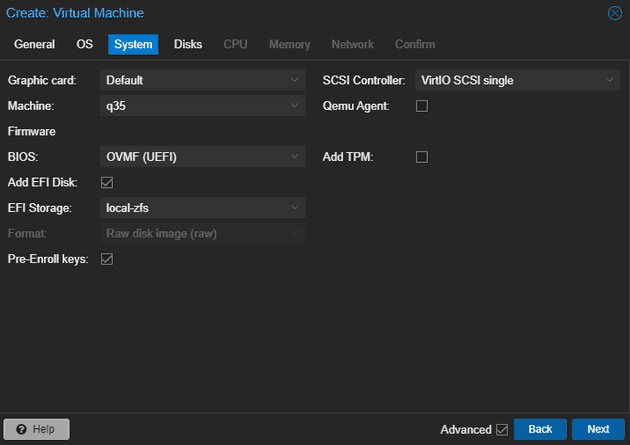This screenshot has height=445, width=630.
Task: Click the Firmware section label
Action: click(32, 132)
